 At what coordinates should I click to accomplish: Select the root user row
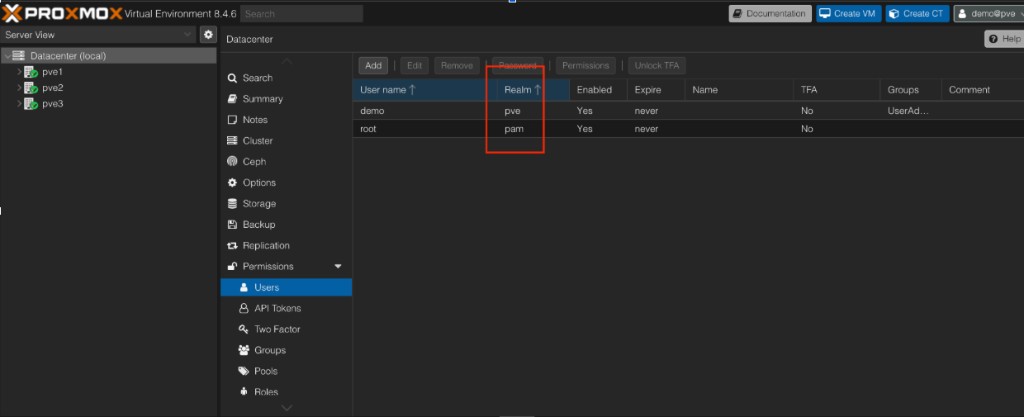coord(688,129)
